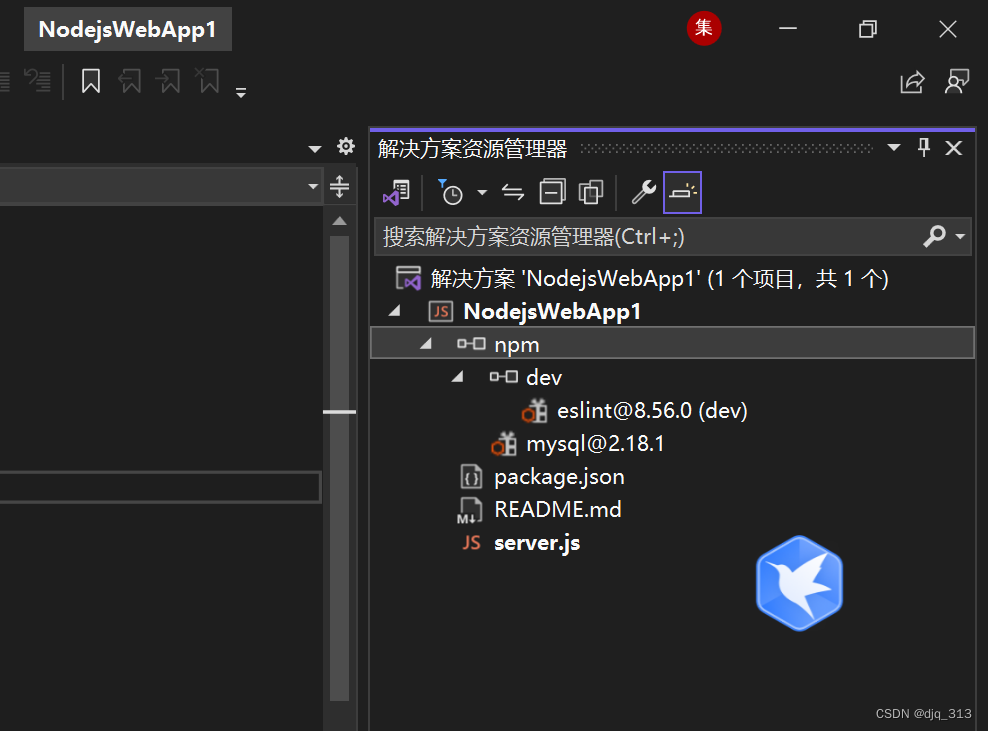
Task: Open search options dropdown arrow
Action: coord(960,237)
